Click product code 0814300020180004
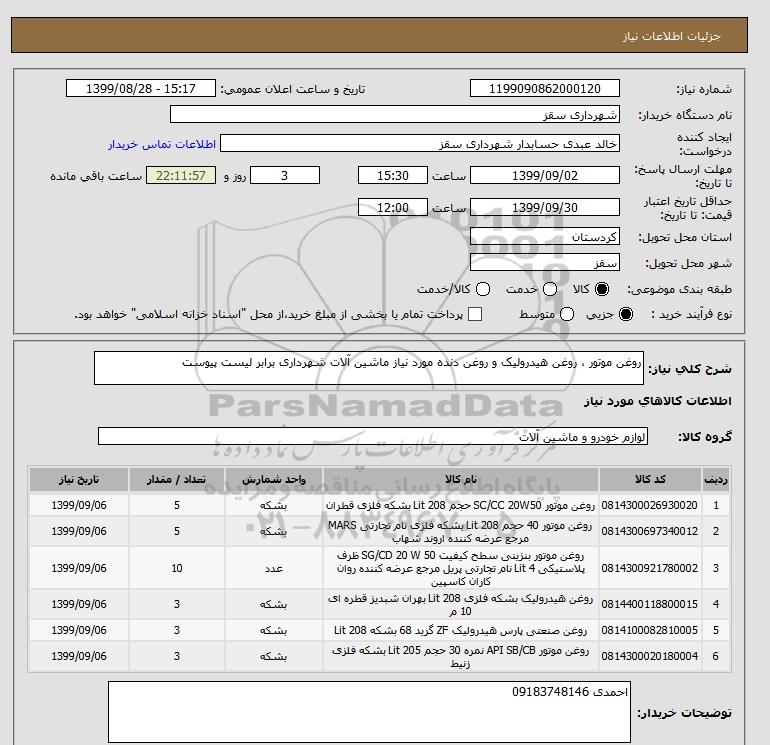The height and width of the screenshot is (745, 770). (649, 656)
